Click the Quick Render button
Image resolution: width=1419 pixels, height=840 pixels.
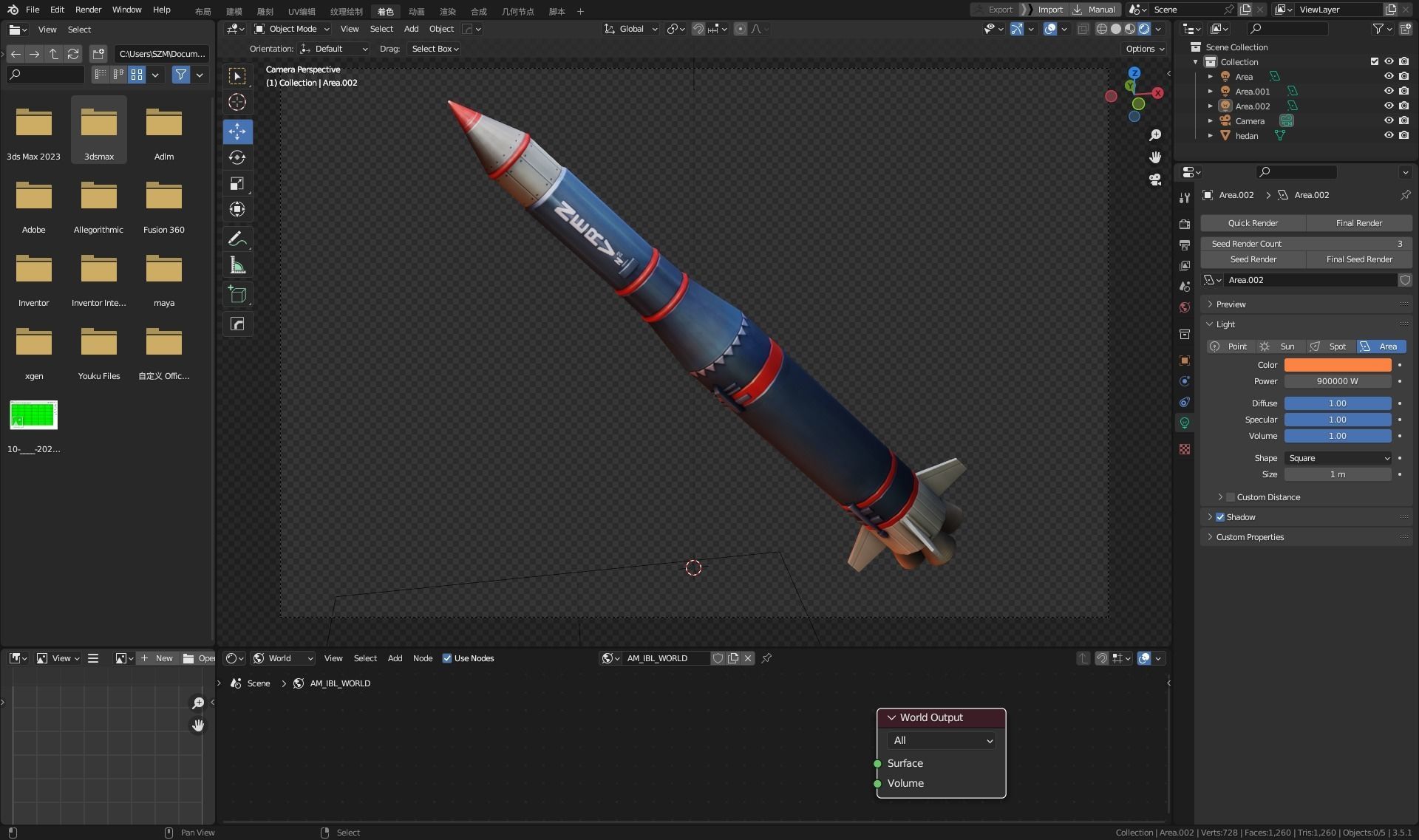tap(1253, 223)
